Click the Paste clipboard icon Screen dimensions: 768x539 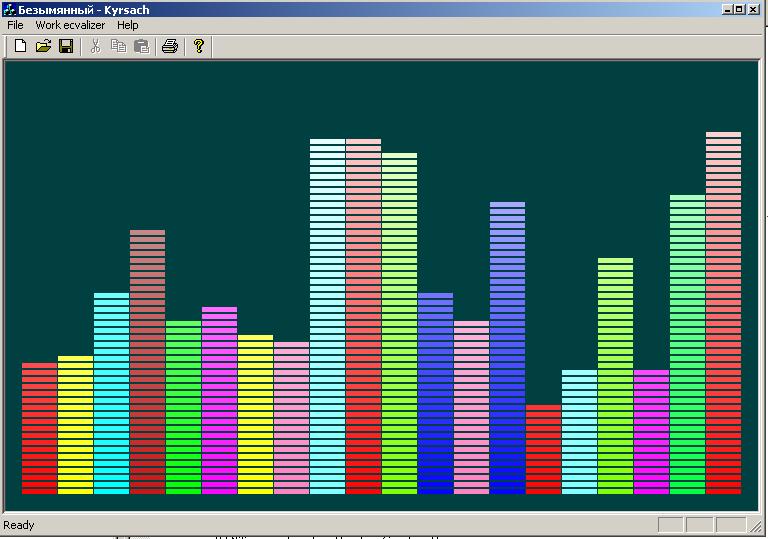142,46
